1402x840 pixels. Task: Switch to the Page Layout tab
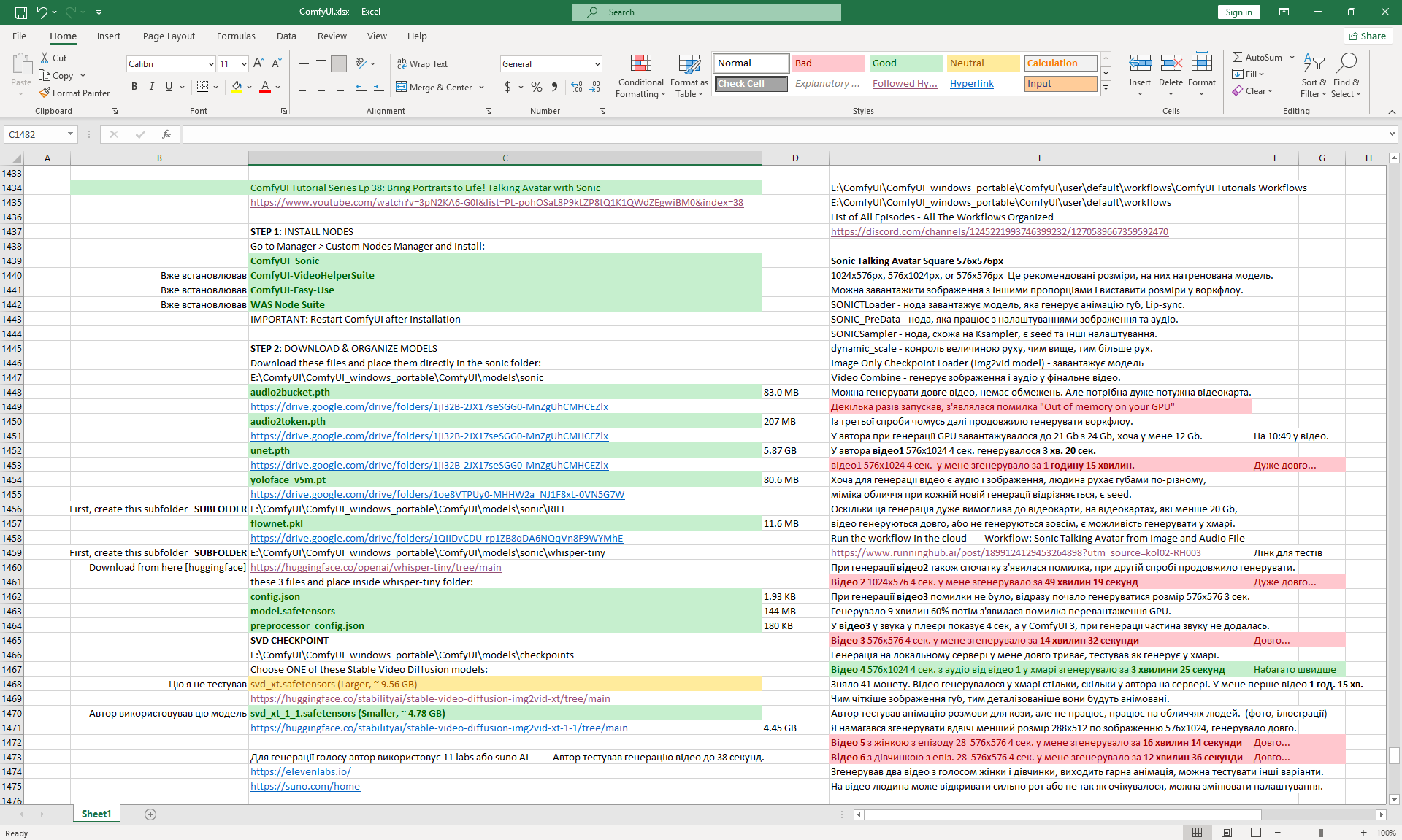click(169, 36)
